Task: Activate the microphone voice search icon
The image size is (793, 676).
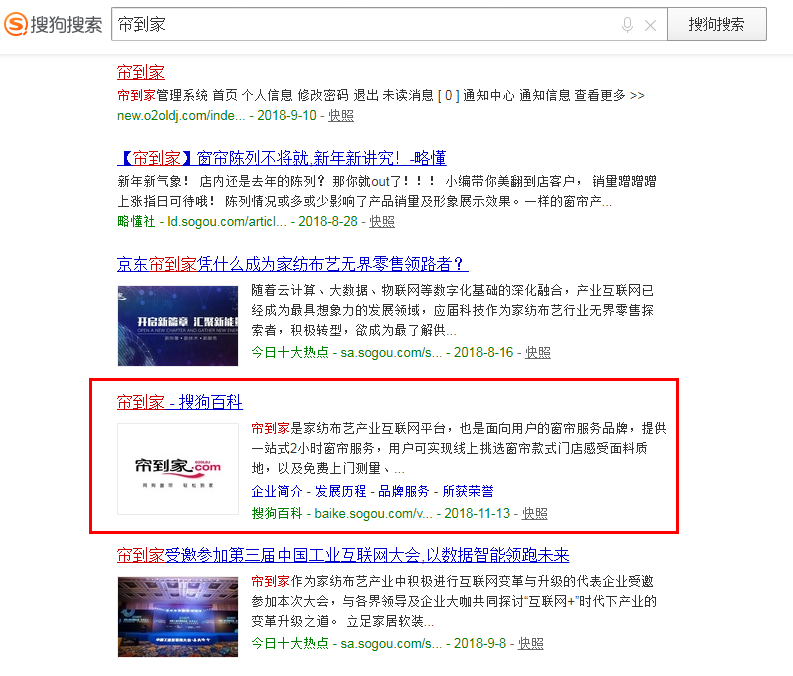Action: (627, 24)
